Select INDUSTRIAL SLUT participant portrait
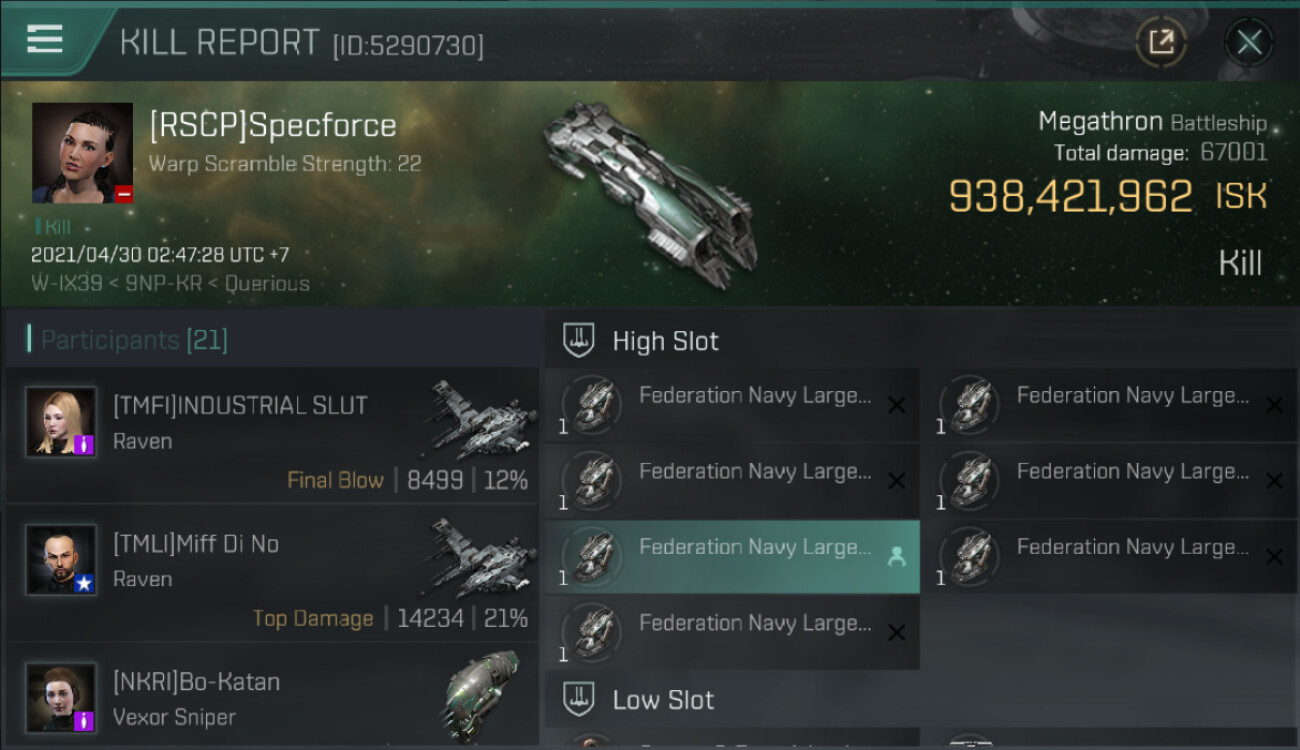This screenshot has width=1300, height=750. (61, 423)
